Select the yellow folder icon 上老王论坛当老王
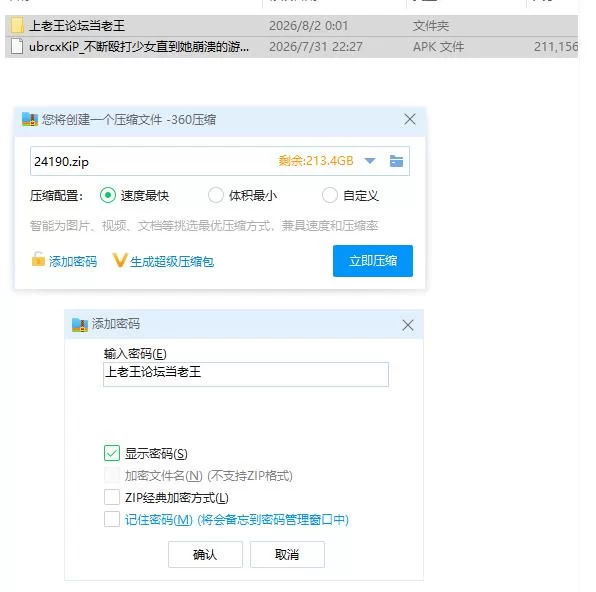This screenshot has width=596, height=592. pos(17,25)
